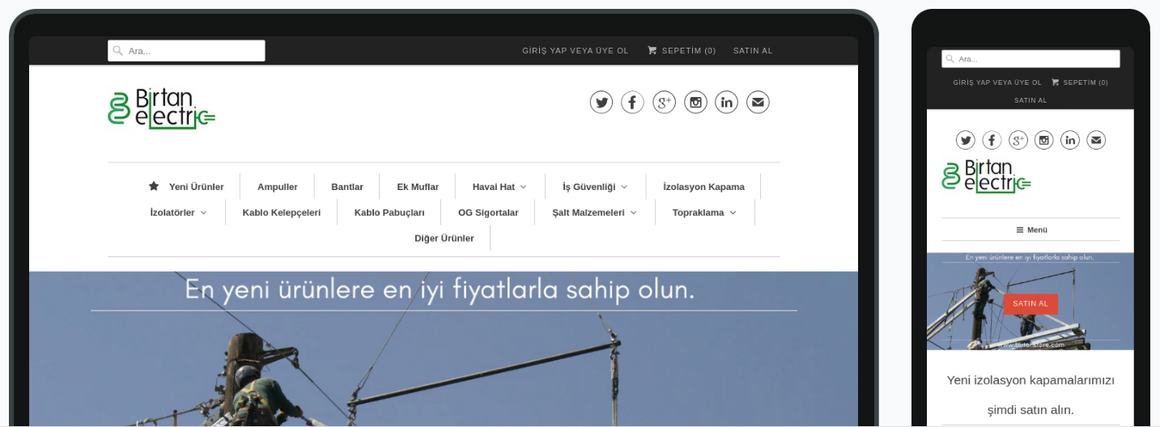
Task: Open Facebook icon in mobile preview
Action: tap(991, 140)
